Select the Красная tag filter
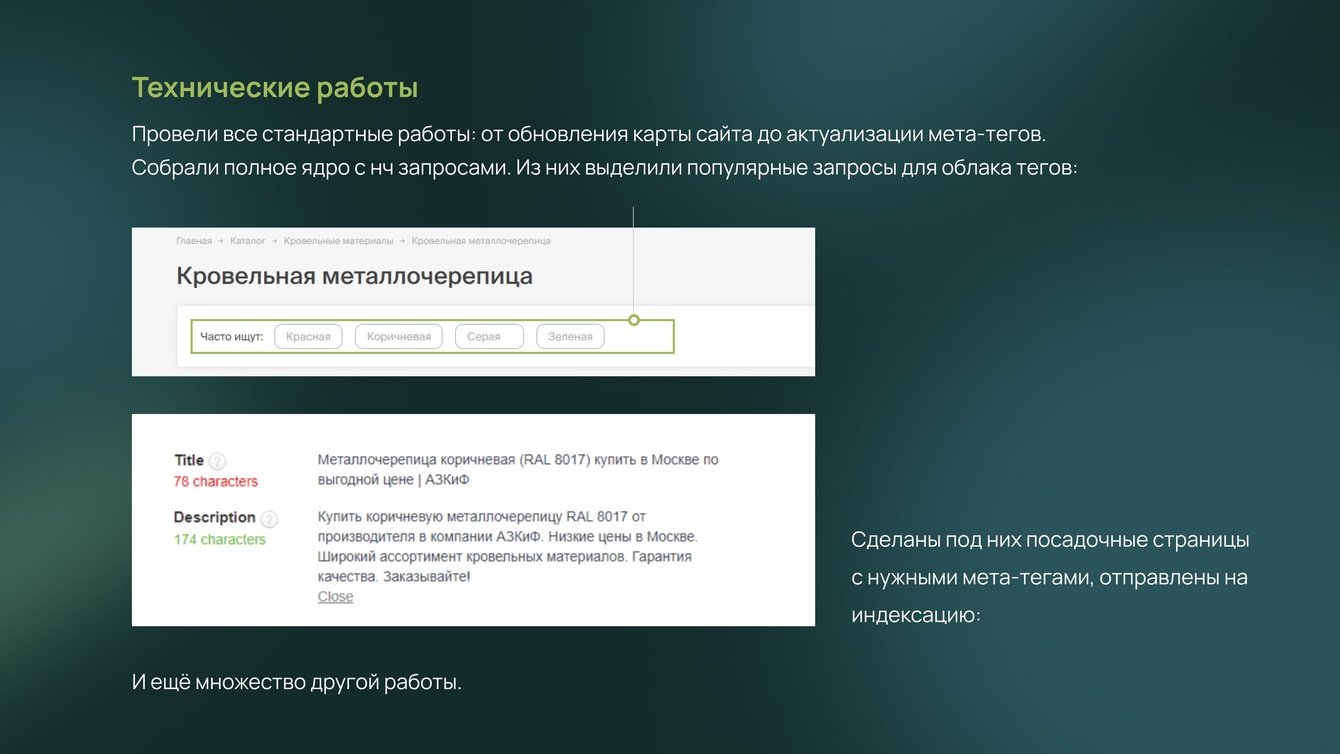 [x=308, y=336]
